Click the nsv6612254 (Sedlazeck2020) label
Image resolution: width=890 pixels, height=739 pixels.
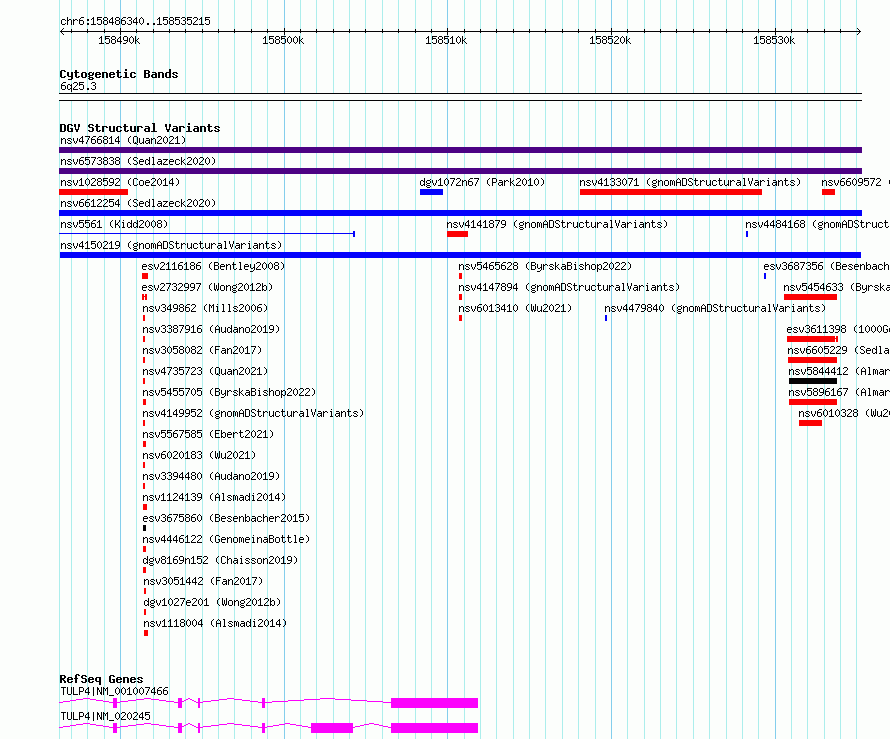point(138,203)
